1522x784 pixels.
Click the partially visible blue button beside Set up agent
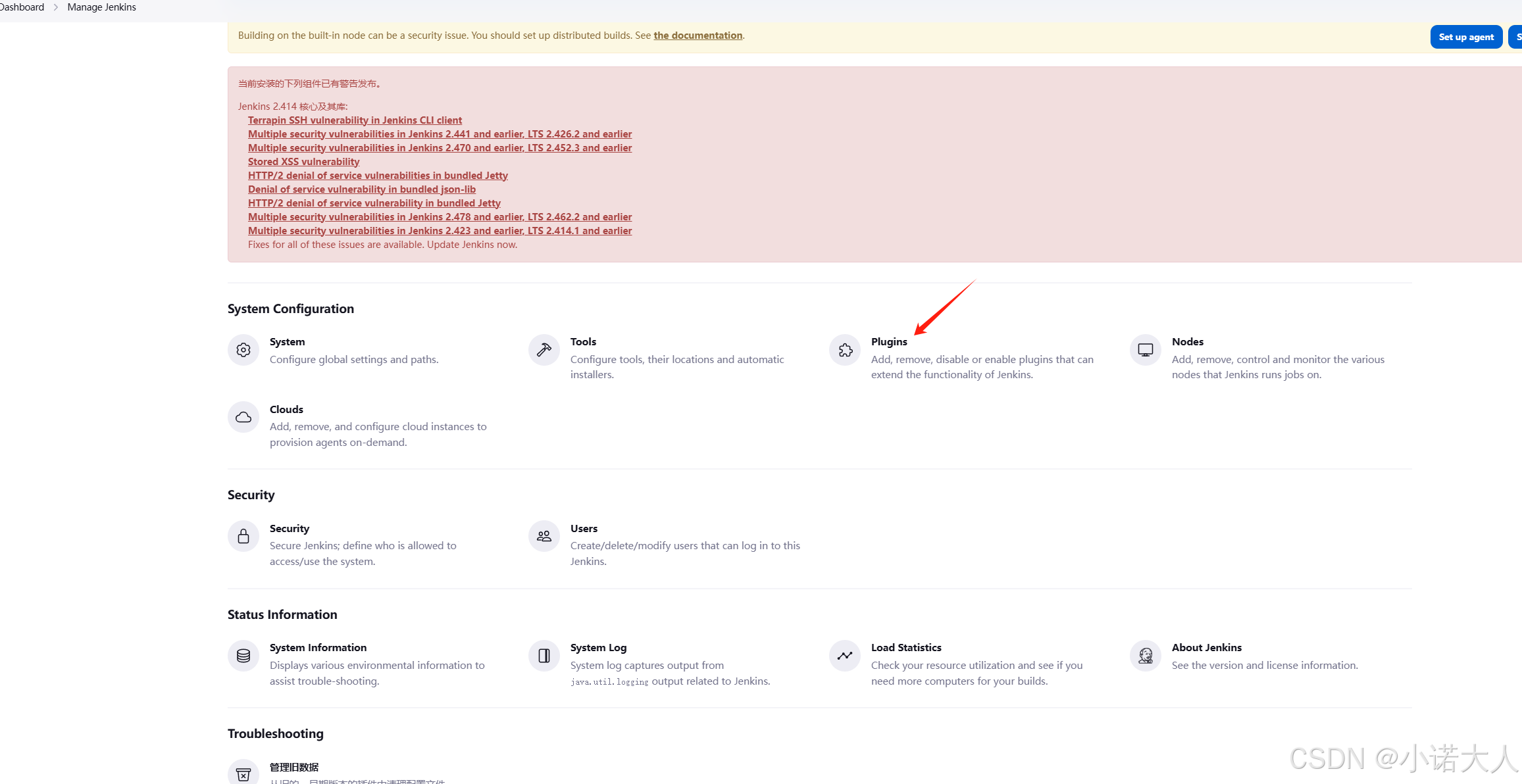point(1515,37)
